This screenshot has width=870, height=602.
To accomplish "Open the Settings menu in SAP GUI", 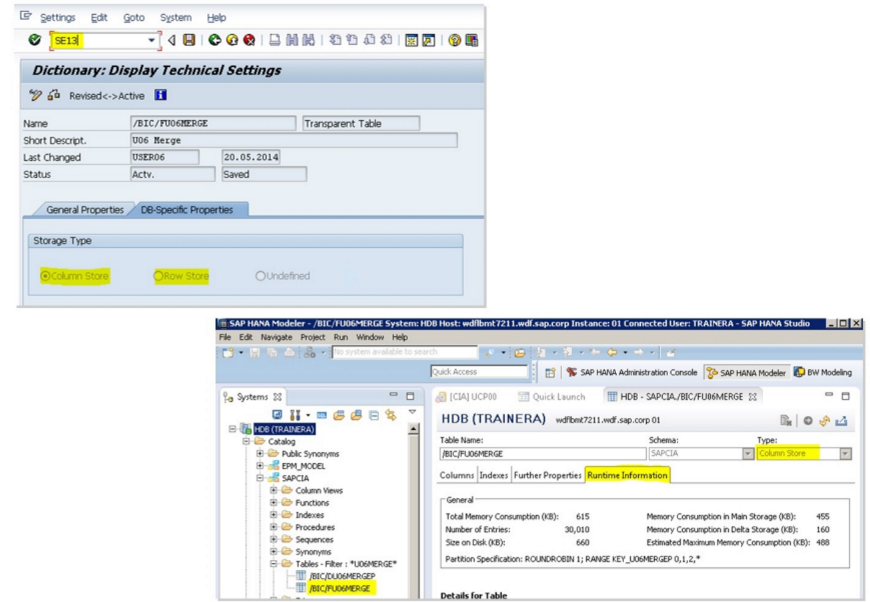I will point(58,18).
